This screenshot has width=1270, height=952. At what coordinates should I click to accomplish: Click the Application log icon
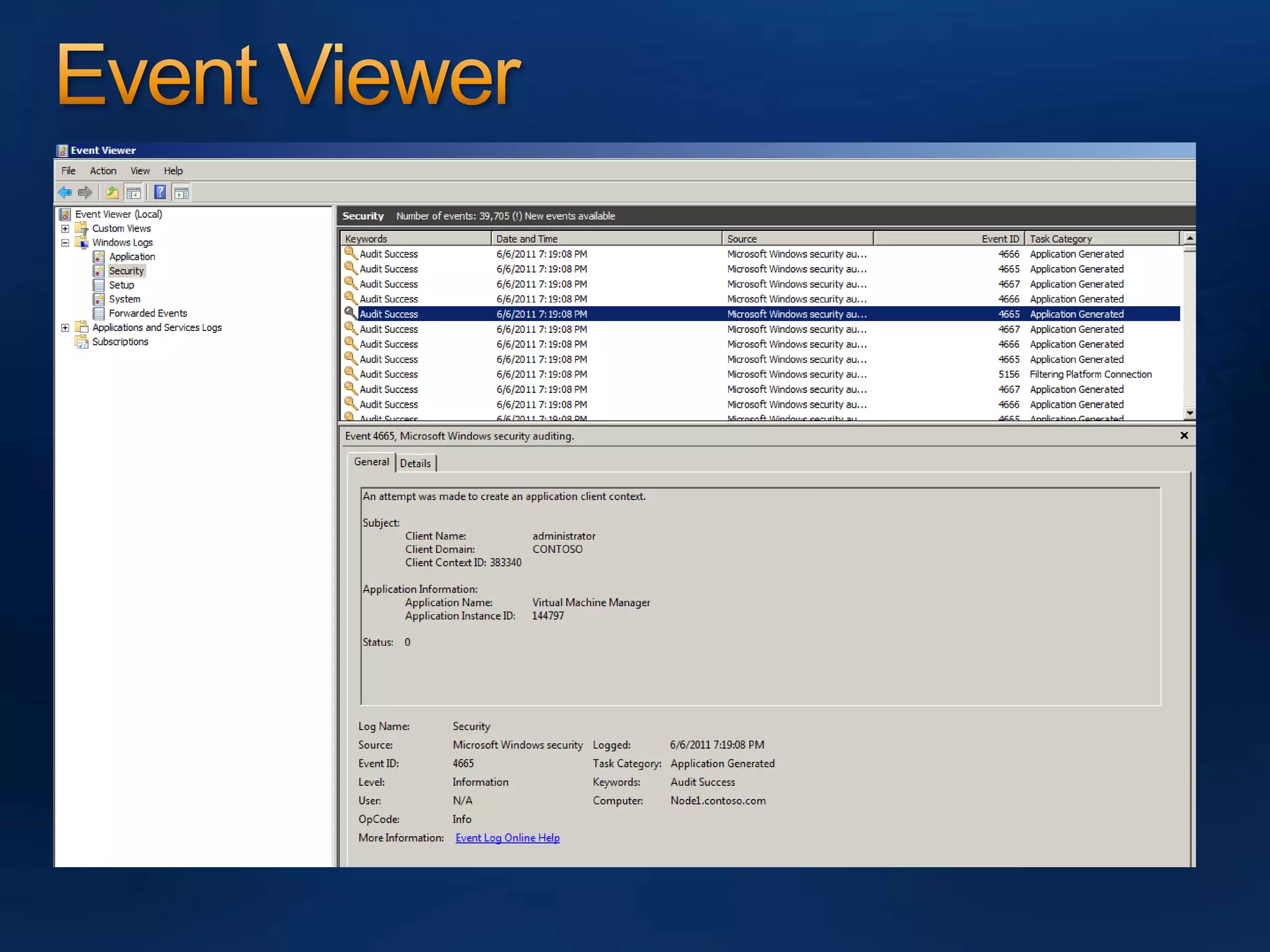point(99,257)
